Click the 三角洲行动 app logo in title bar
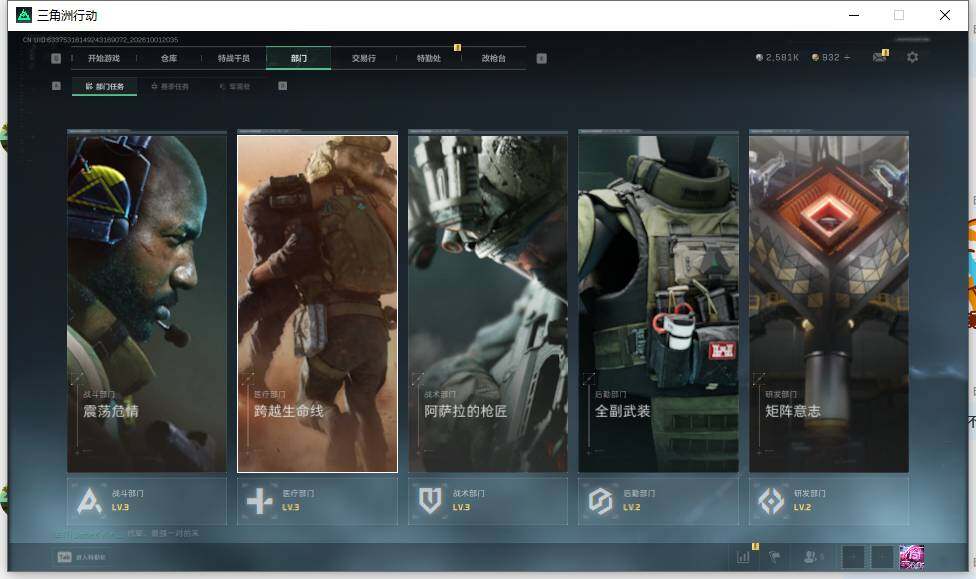The height and width of the screenshot is (579, 976). pos(24,15)
